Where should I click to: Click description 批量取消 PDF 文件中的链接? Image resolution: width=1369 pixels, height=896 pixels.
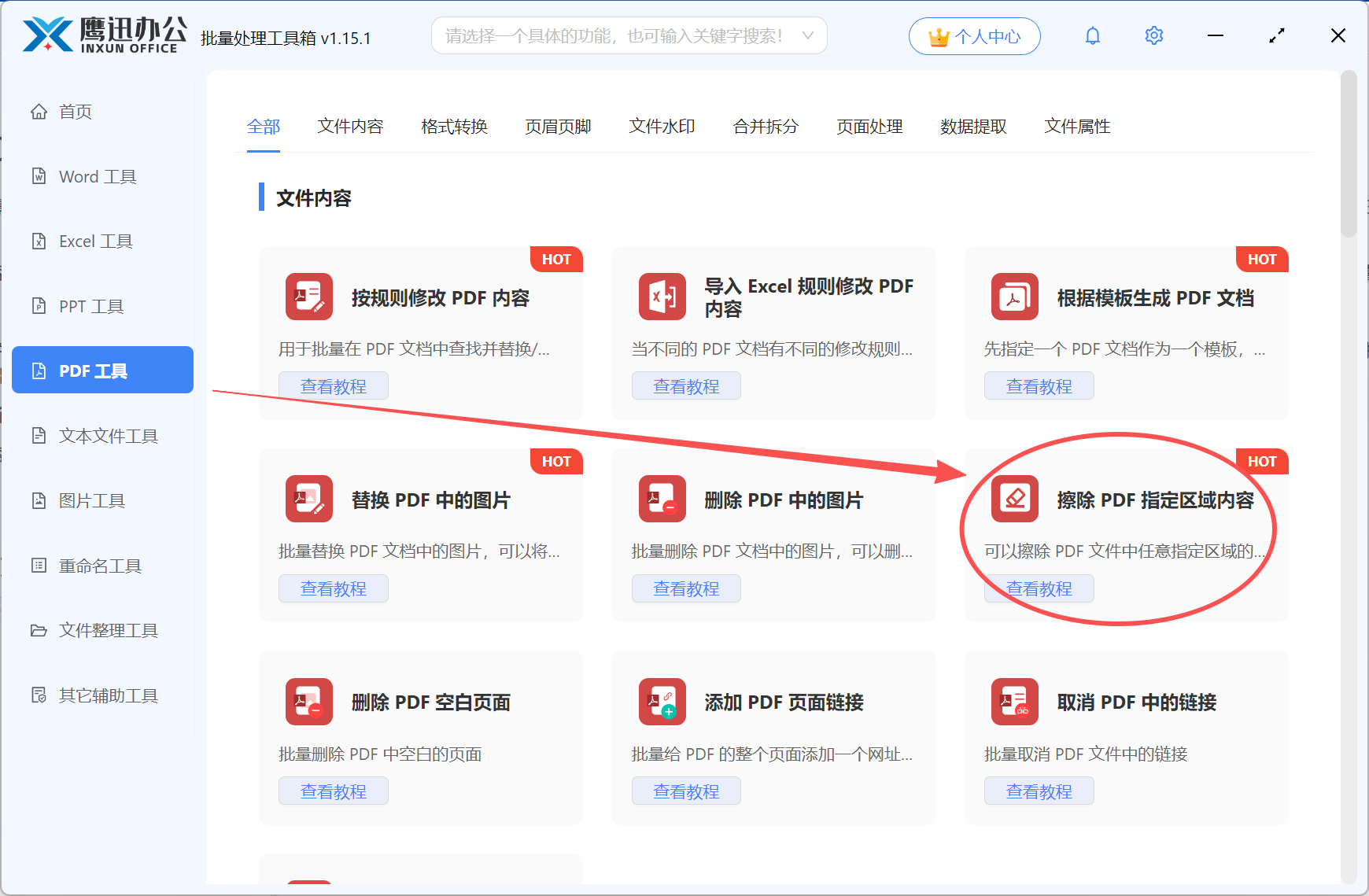point(1086,754)
